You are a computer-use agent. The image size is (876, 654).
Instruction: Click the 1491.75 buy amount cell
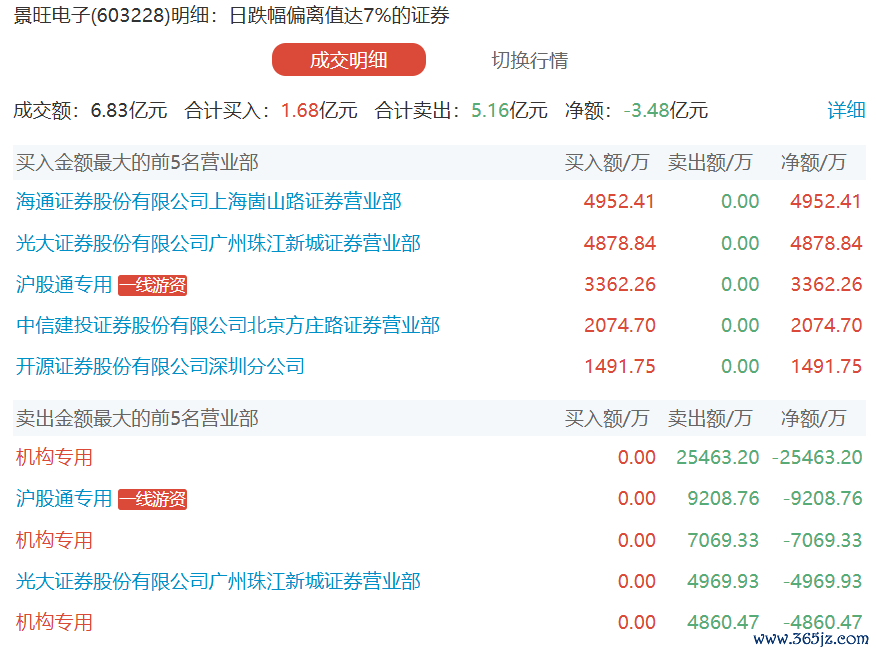620,366
